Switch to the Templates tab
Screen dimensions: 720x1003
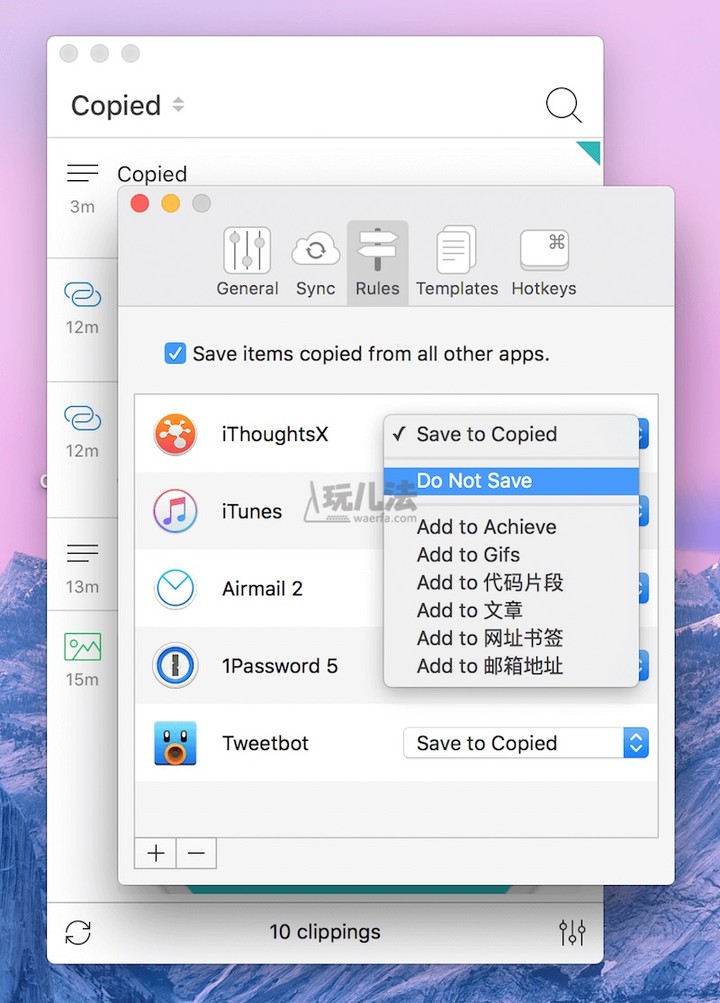[456, 262]
